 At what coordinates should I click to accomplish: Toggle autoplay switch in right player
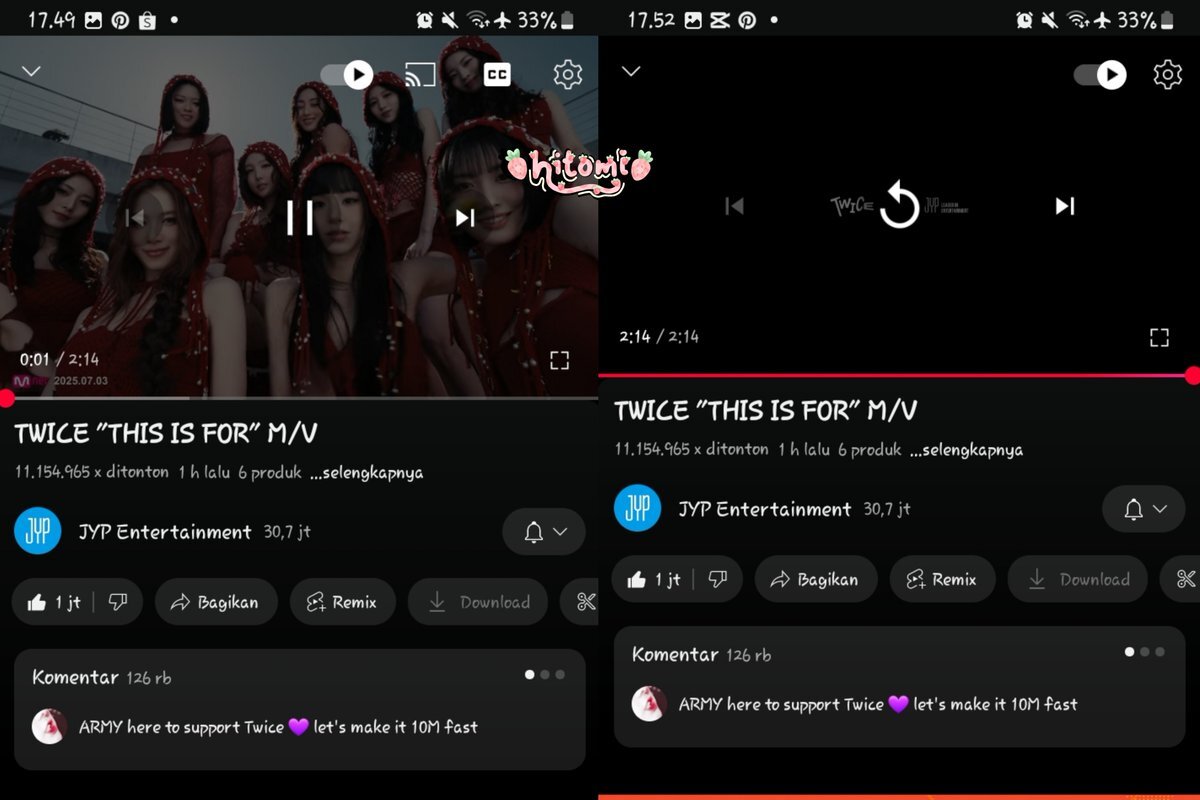point(1100,75)
